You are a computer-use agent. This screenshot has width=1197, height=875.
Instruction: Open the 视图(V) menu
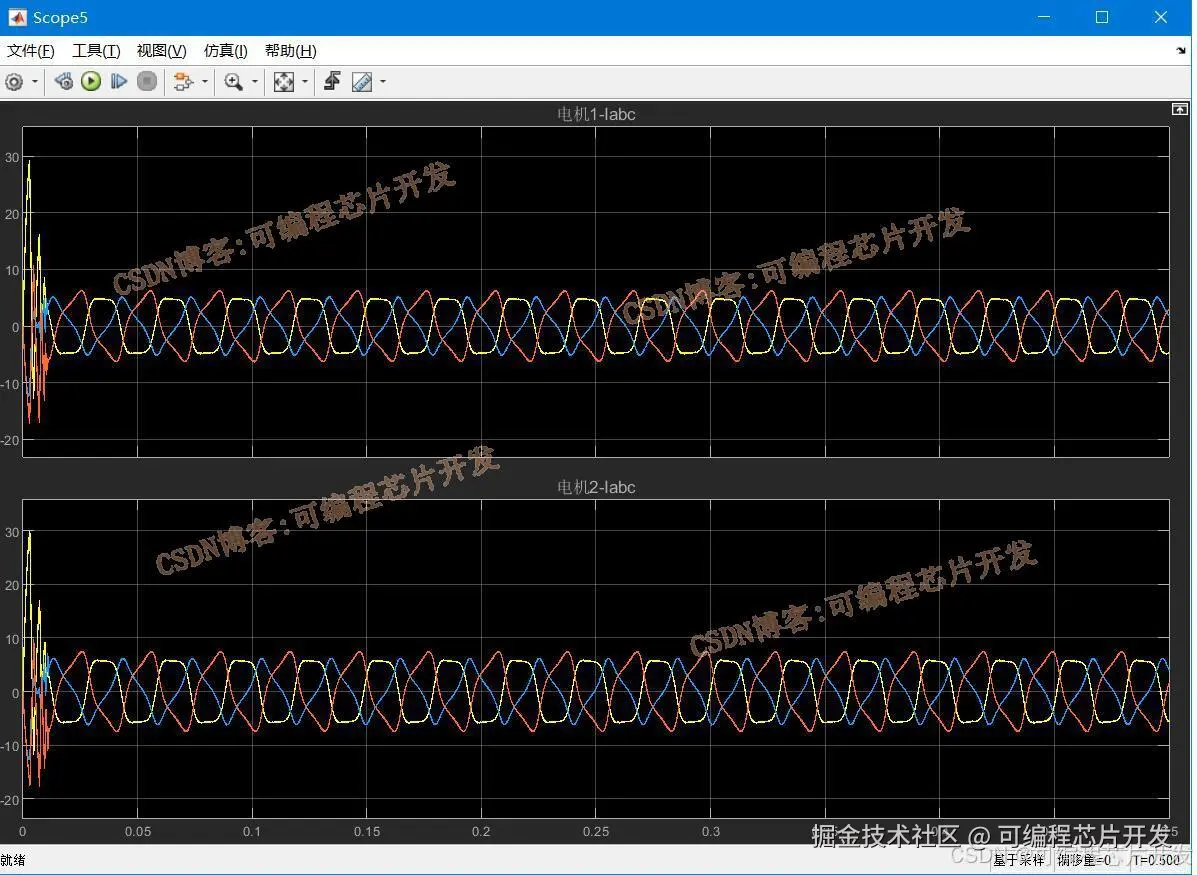pyautogui.click(x=161, y=50)
